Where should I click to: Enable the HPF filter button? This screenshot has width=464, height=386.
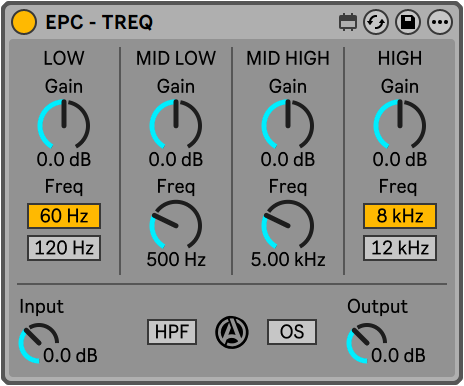[x=172, y=332]
